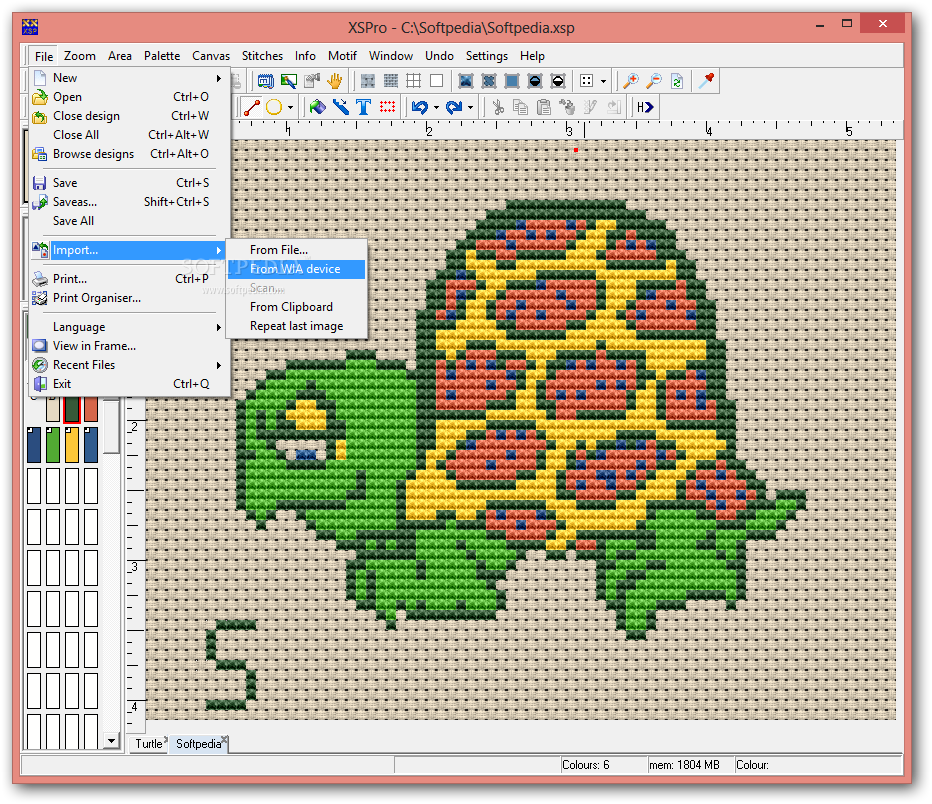The image size is (932, 804).
Task: Choose Repeat last image
Action: tap(296, 326)
